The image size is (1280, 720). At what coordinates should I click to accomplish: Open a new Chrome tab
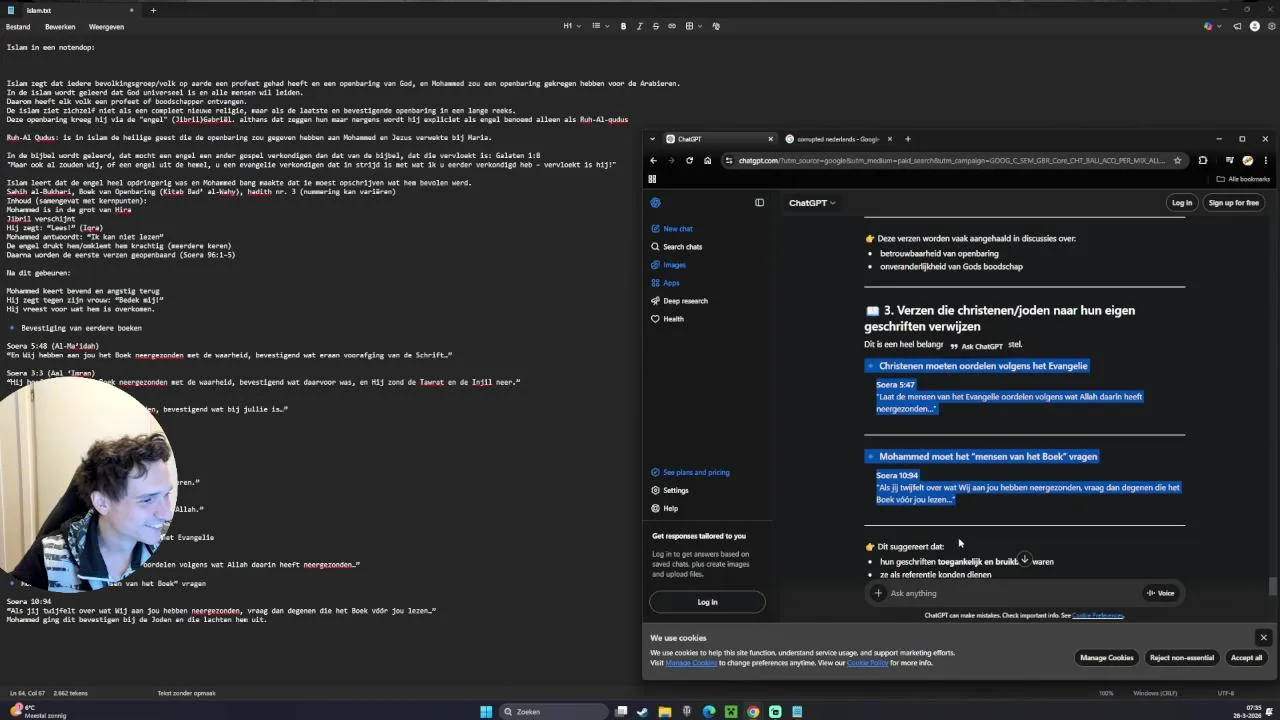click(x=908, y=139)
